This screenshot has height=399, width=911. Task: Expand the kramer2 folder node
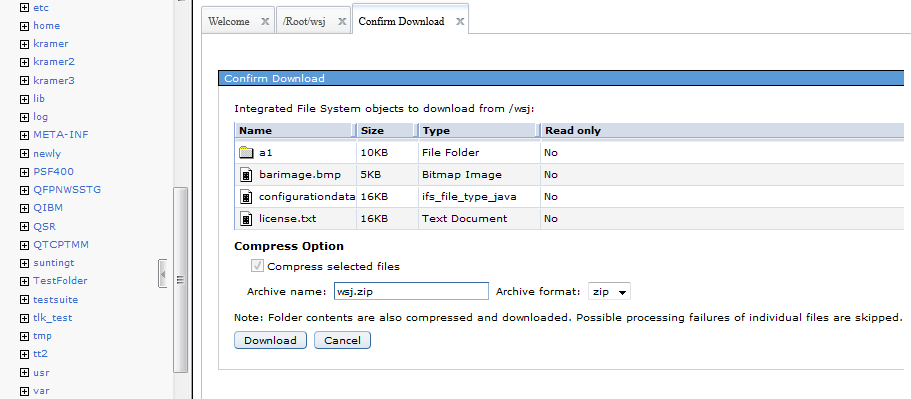(24, 62)
